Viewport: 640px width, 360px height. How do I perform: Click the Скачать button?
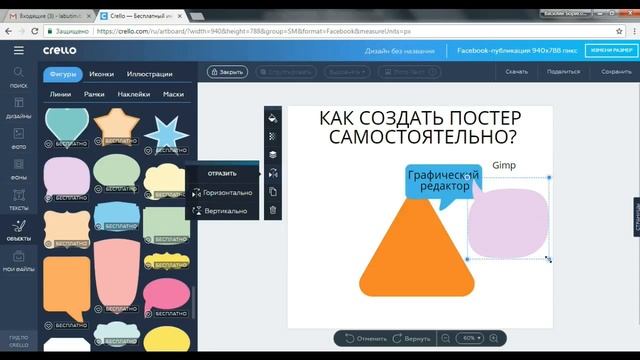click(516, 71)
